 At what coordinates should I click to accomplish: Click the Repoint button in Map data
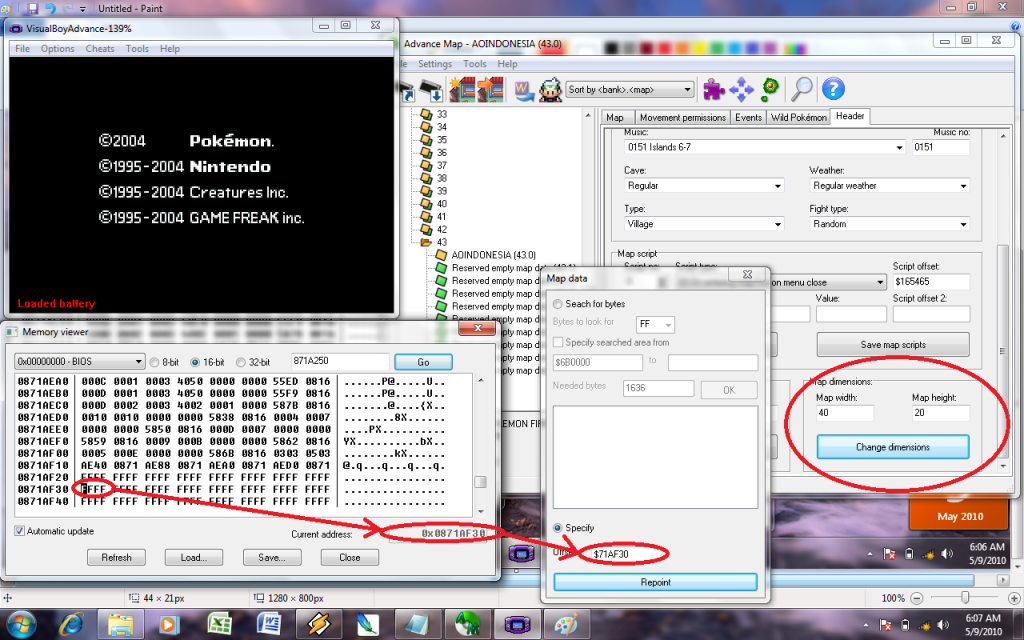coord(655,583)
